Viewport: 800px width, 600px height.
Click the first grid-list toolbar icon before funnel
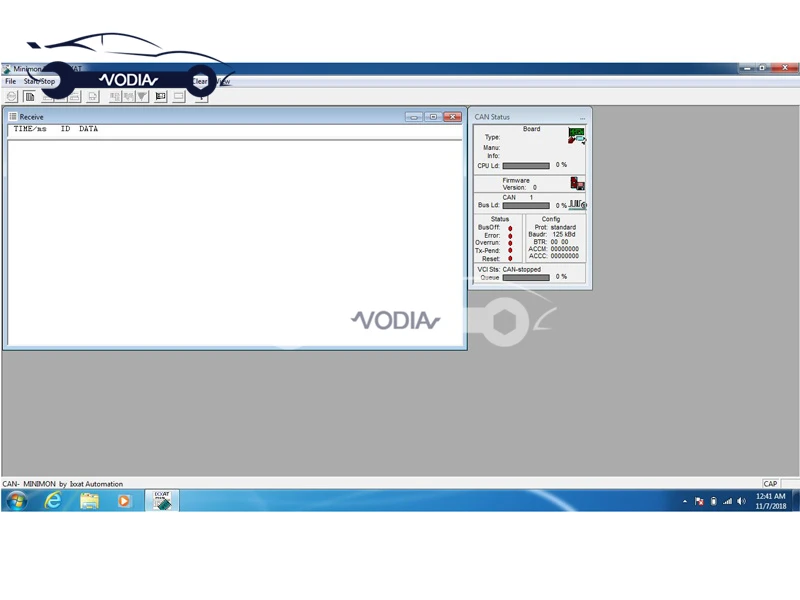coord(115,96)
